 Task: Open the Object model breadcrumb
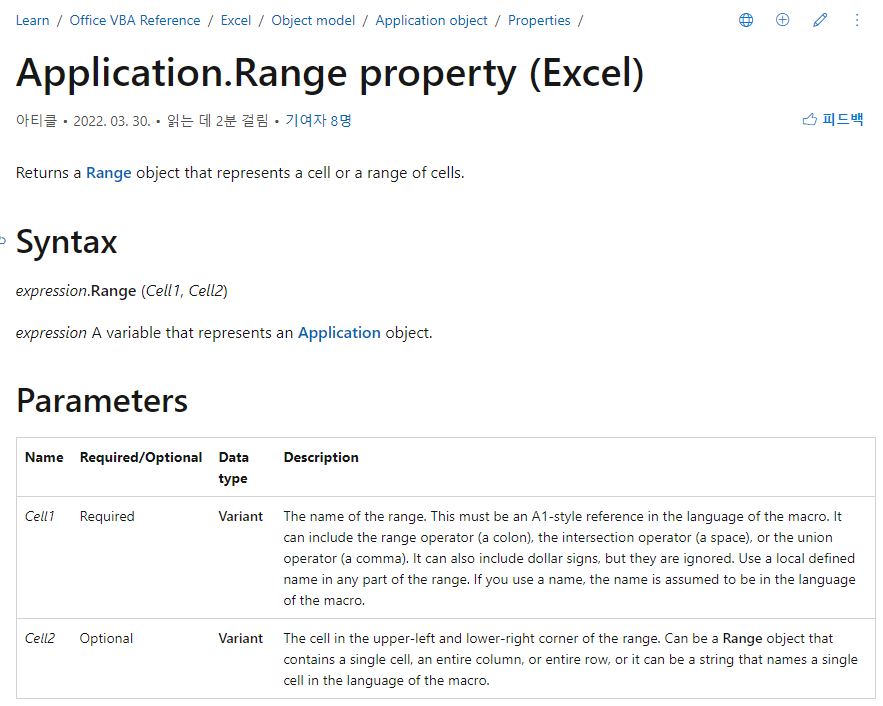pyautogui.click(x=313, y=20)
